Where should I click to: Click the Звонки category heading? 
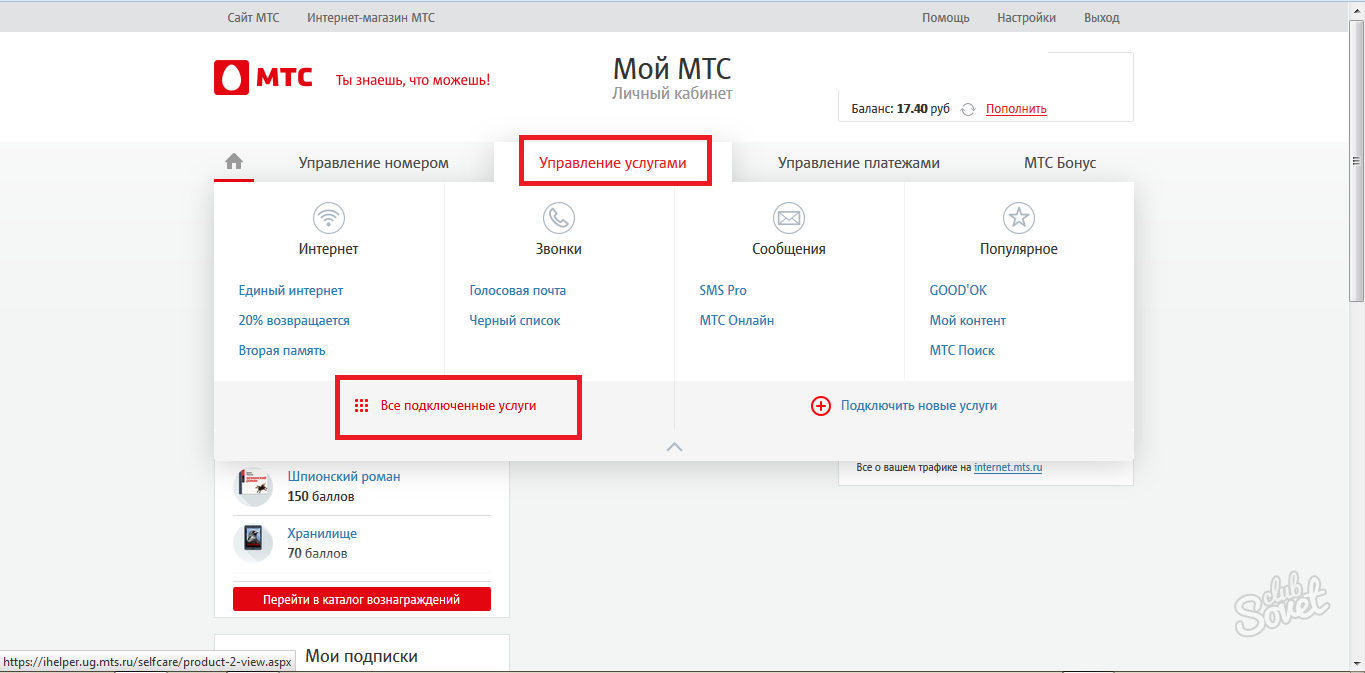pyautogui.click(x=558, y=249)
